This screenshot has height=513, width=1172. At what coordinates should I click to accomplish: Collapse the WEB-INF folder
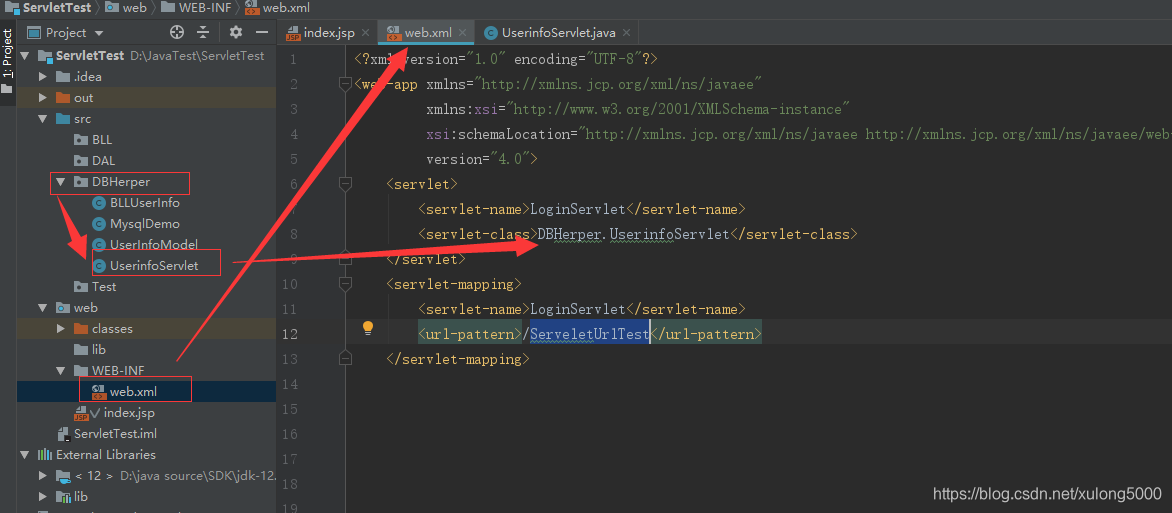(x=61, y=370)
